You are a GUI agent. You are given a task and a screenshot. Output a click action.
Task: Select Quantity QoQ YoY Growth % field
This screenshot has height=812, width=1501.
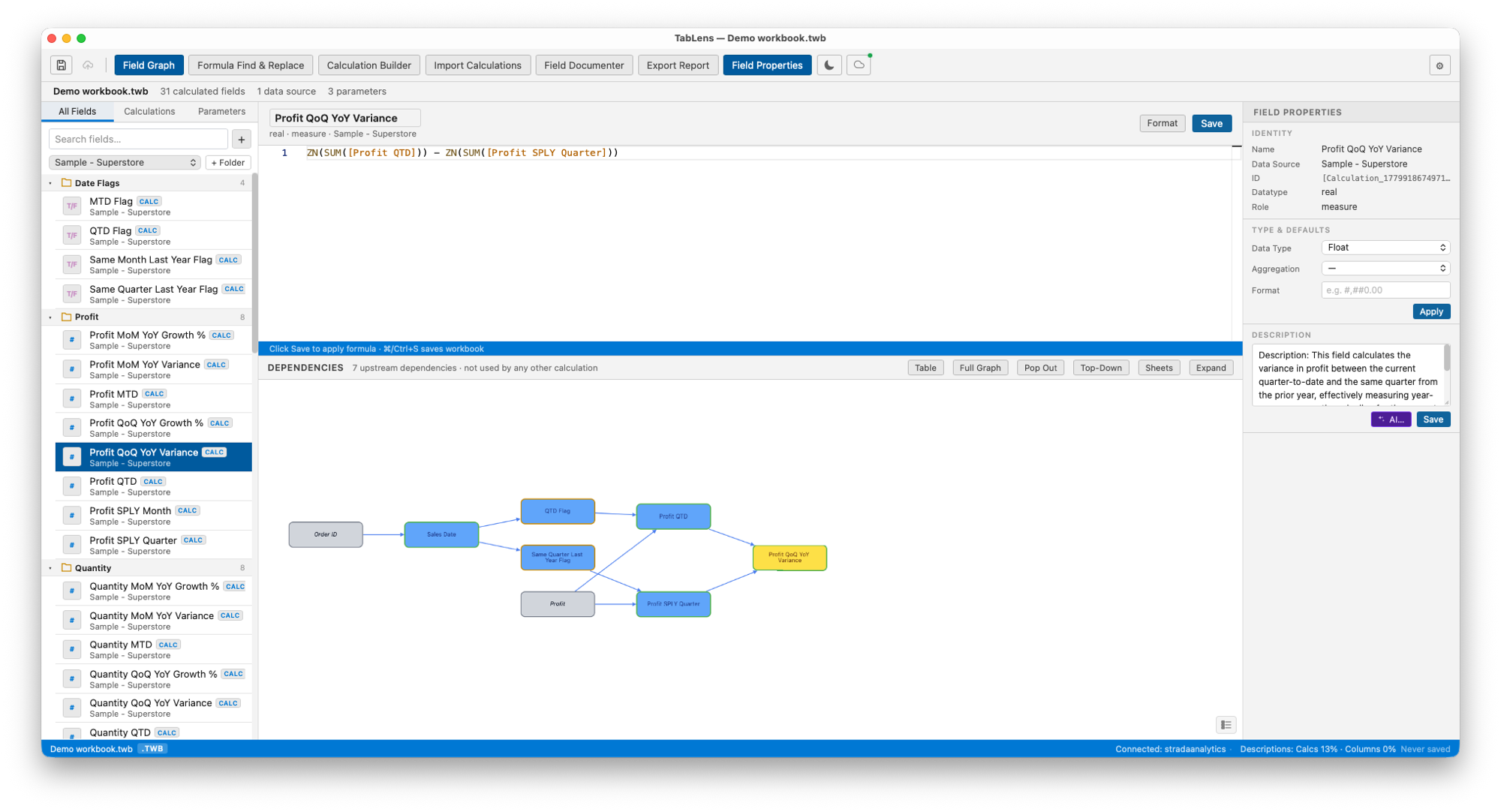tap(154, 678)
